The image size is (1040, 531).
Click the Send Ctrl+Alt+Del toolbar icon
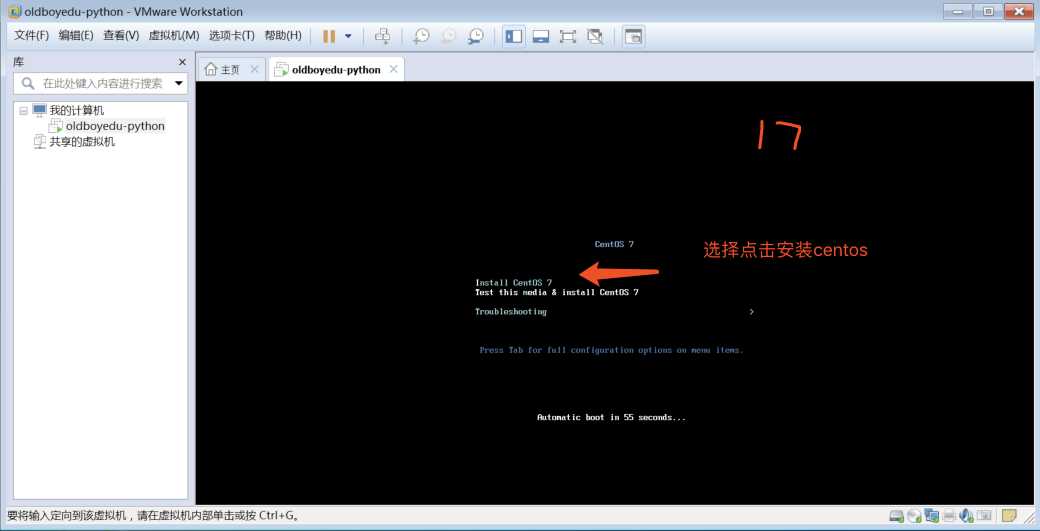point(383,36)
